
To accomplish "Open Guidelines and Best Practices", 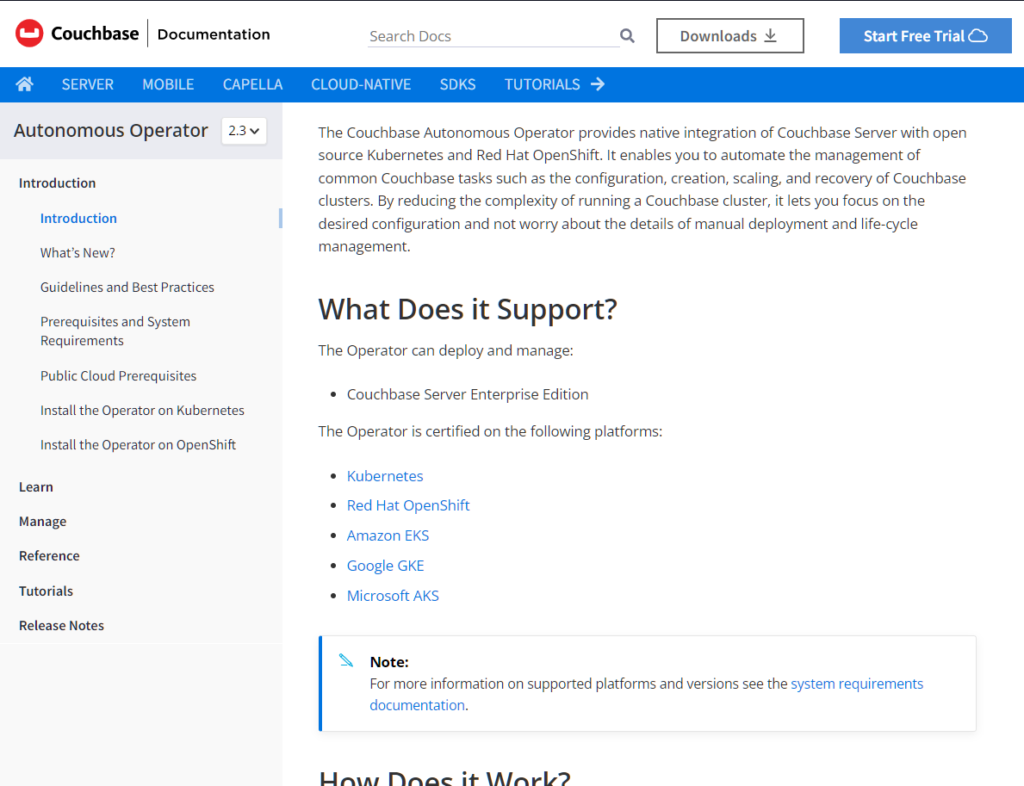I will coord(127,287).
